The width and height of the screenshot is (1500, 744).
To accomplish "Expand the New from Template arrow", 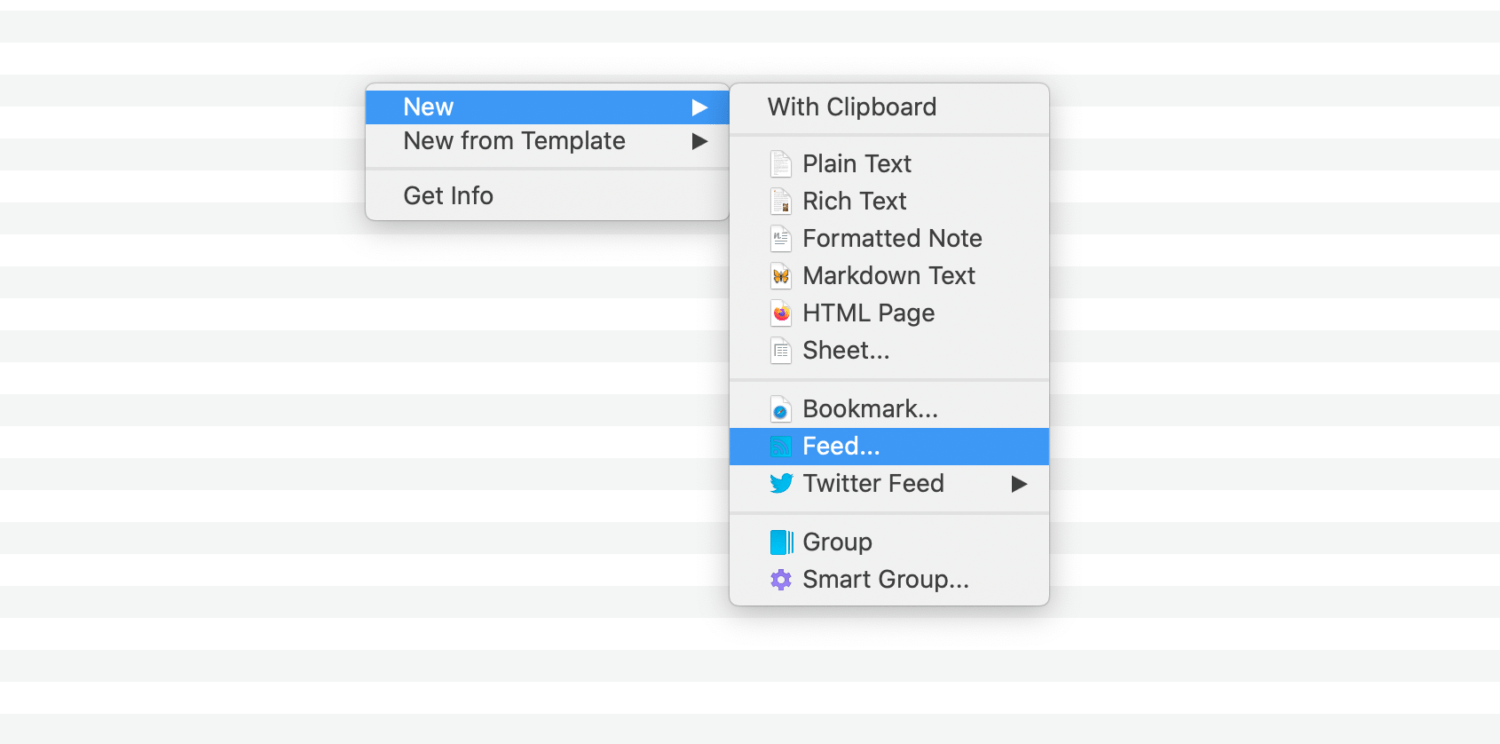I will (700, 141).
